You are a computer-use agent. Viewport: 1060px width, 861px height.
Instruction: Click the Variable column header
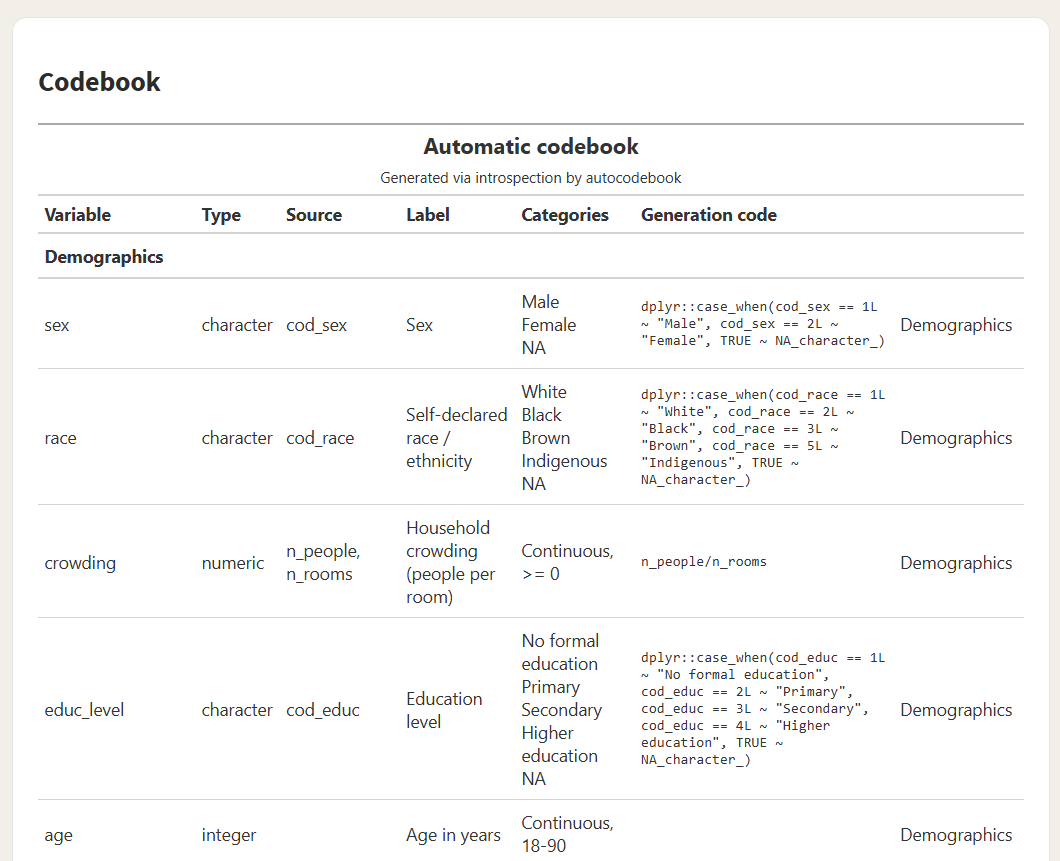(x=78, y=215)
